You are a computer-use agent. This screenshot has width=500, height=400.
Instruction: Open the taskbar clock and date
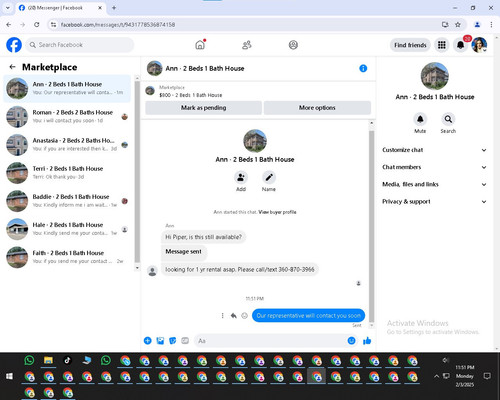click(465, 376)
